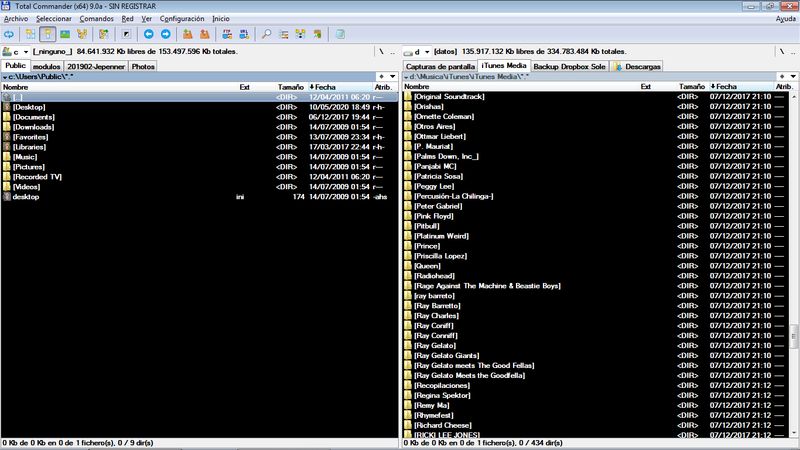Switch to the Photos tab

click(143, 67)
